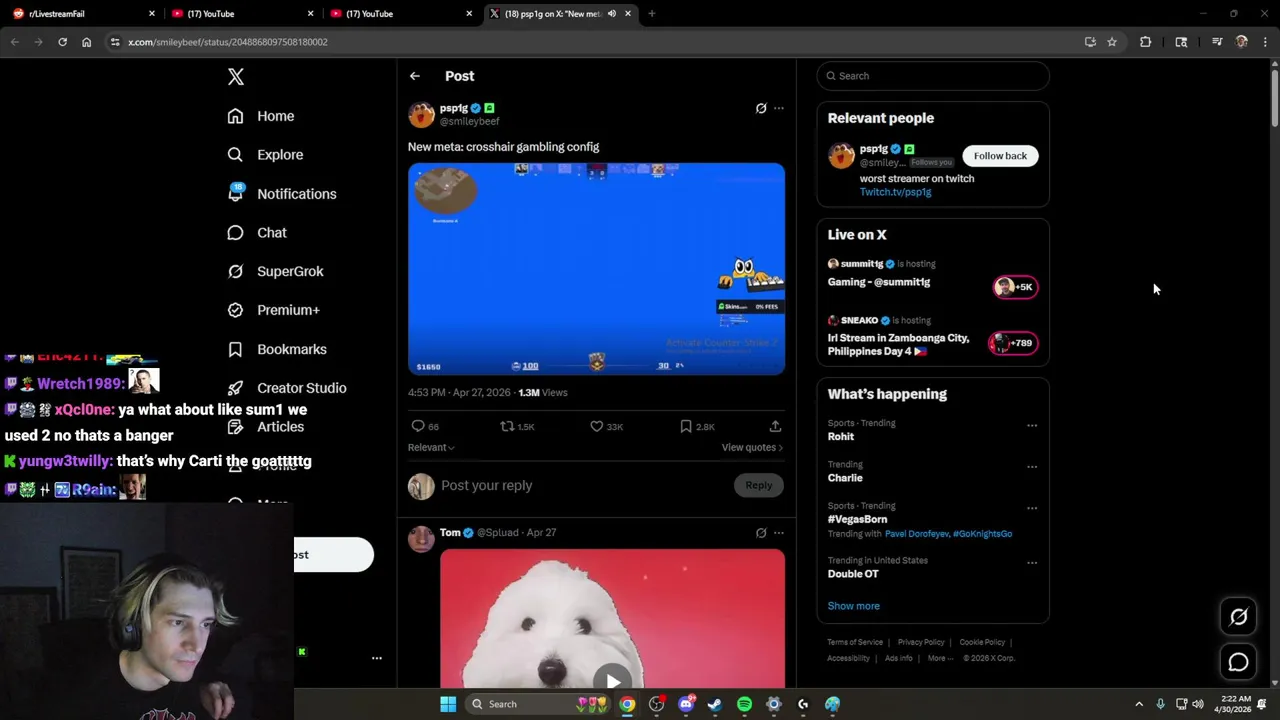This screenshot has width=1280, height=720.
Task: Go to the browser home page
Action: coord(87,42)
